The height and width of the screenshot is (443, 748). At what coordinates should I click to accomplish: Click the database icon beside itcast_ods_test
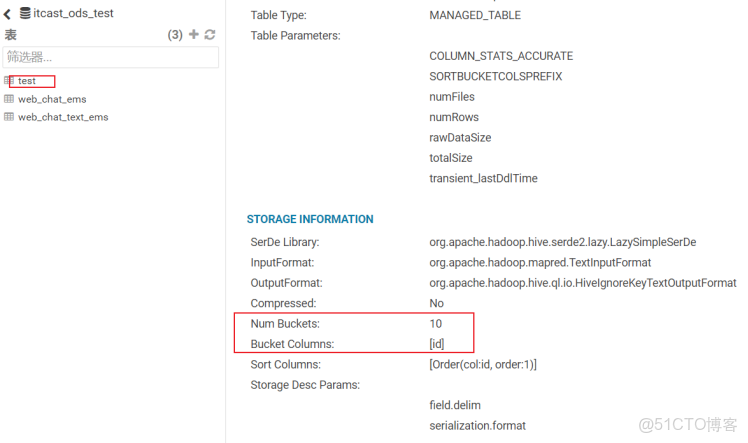click(25, 15)
